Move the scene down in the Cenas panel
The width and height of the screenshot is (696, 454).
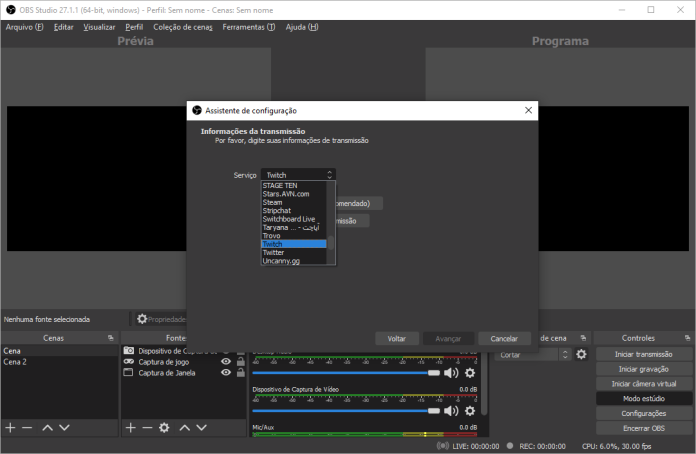pyautogui.click(x=64, y=427)
